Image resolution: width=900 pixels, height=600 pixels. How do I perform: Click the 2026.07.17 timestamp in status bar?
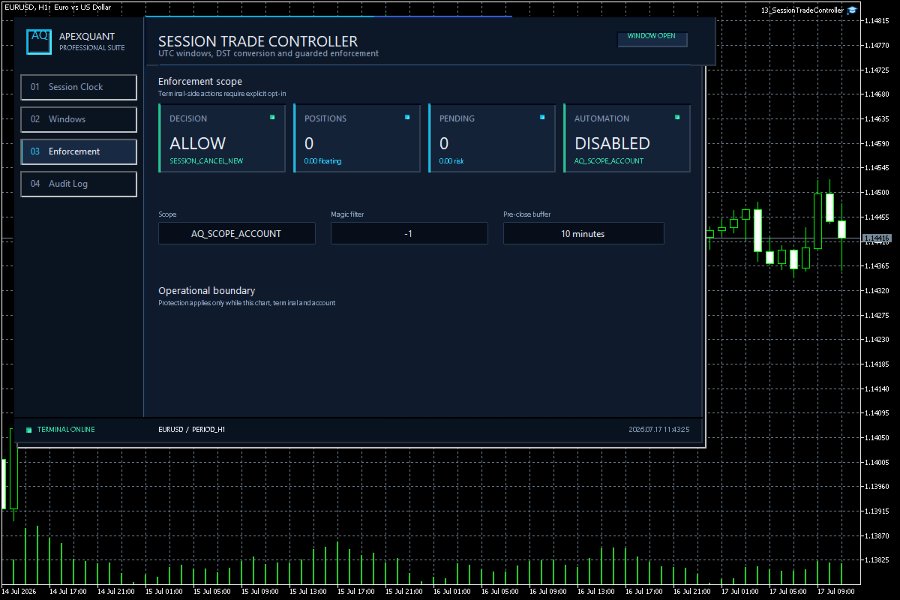pos(659,429)
